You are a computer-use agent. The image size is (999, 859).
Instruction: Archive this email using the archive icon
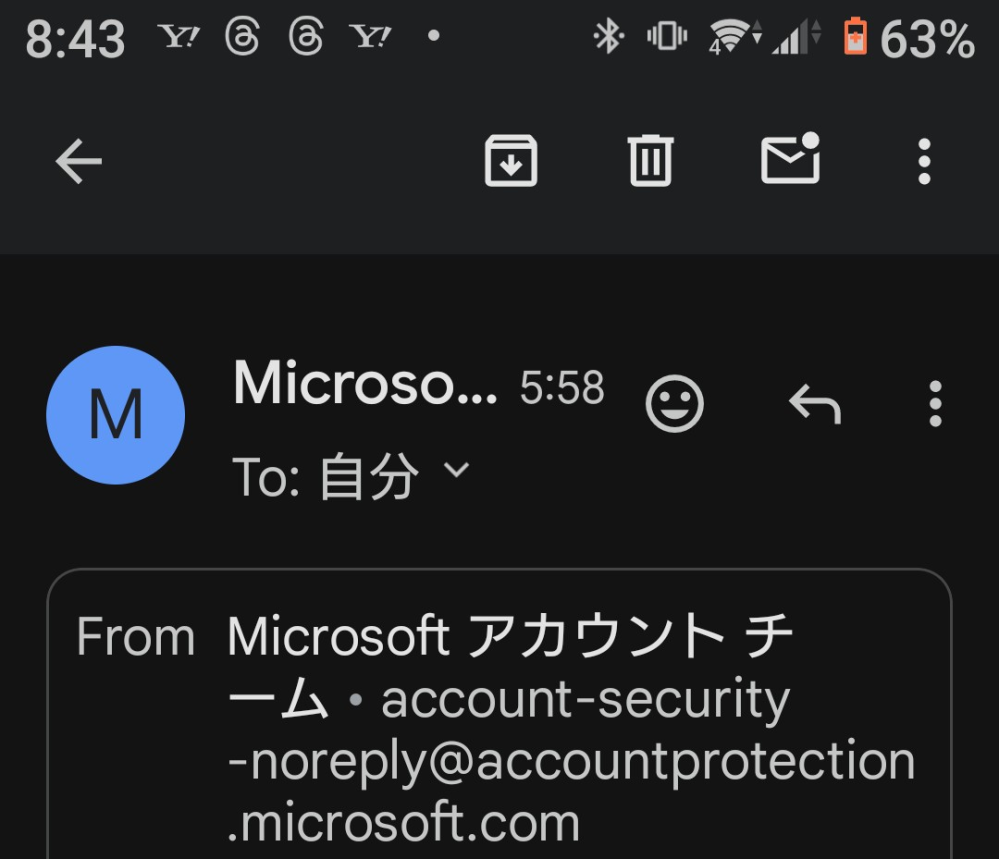click(x=511, y=161)
